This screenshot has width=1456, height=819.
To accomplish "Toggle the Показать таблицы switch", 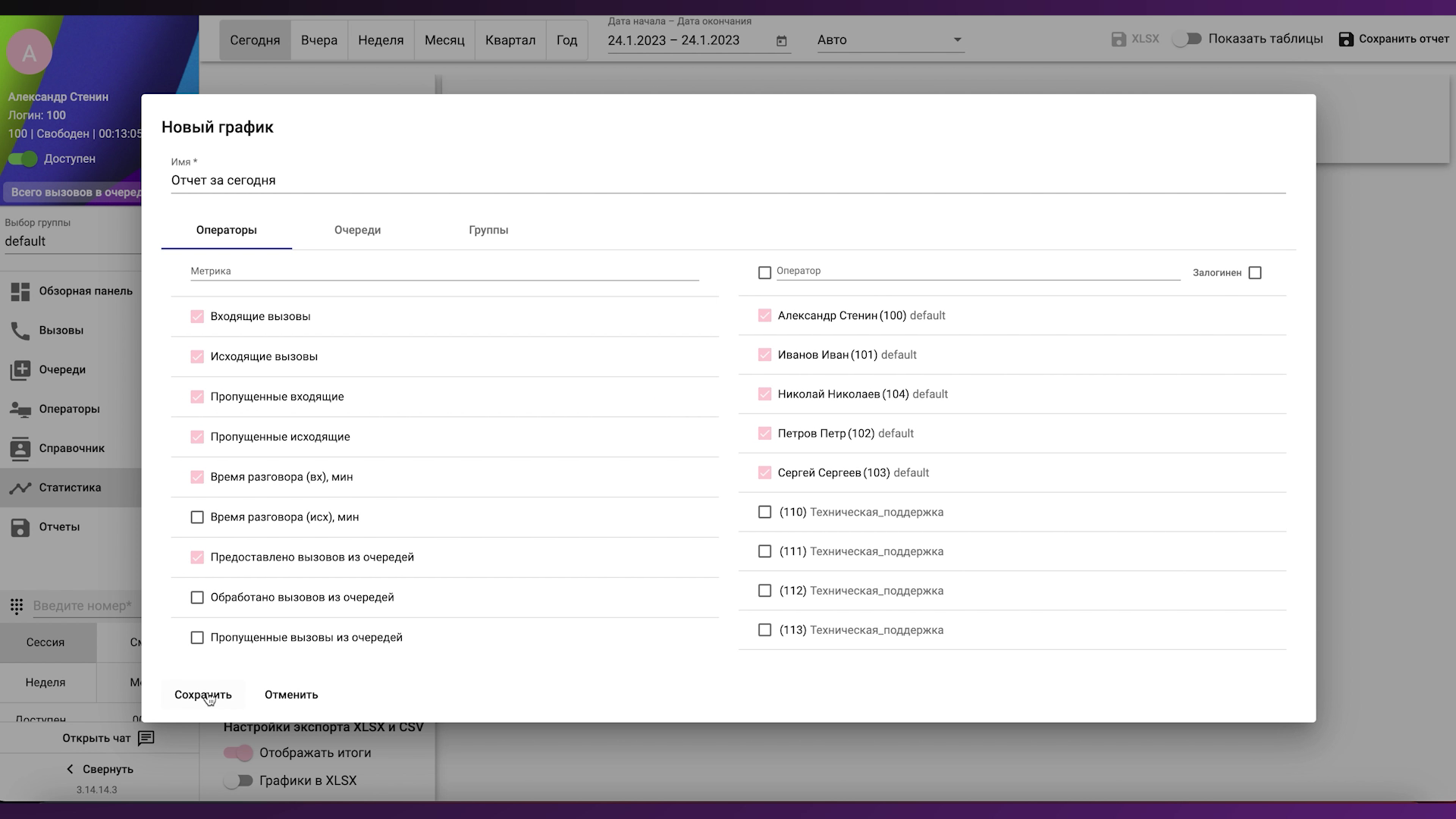I will pyautogui.click(x=1187, y=39).
